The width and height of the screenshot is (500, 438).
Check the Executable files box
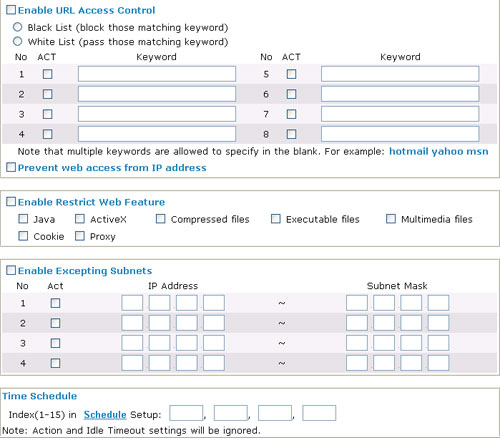tap(276, 219)
